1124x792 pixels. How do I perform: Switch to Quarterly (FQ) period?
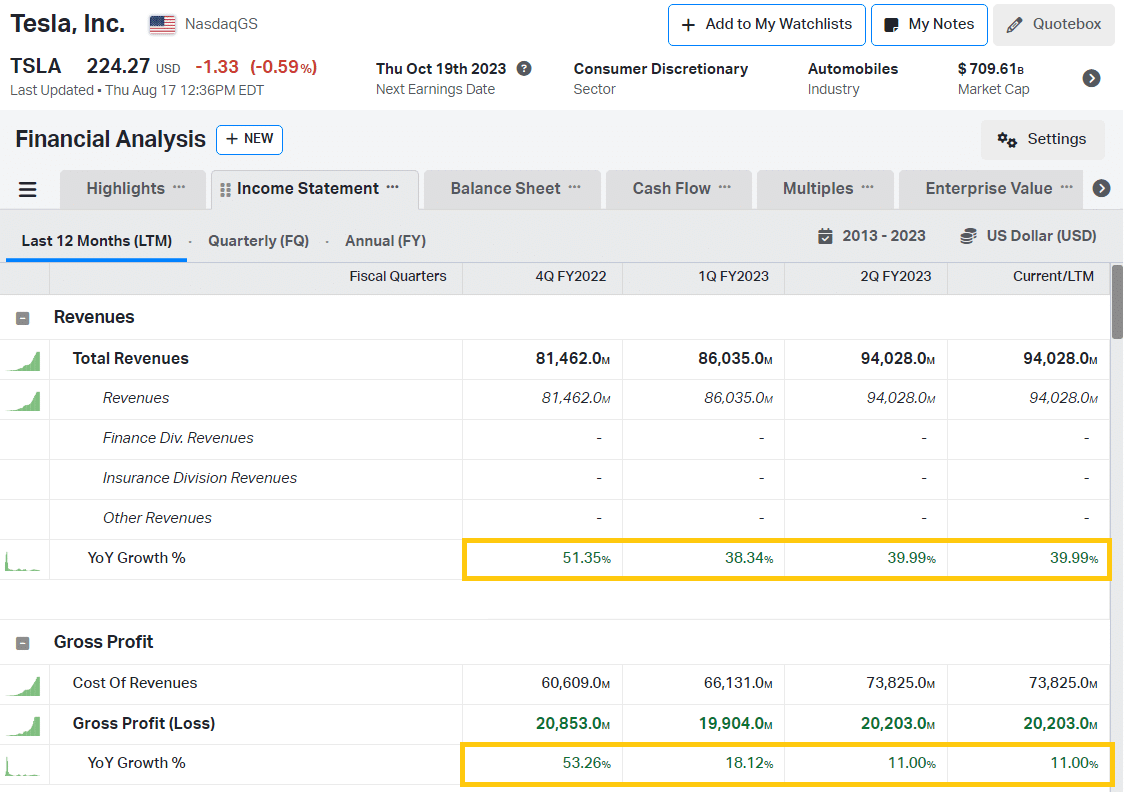click(259, 241)
